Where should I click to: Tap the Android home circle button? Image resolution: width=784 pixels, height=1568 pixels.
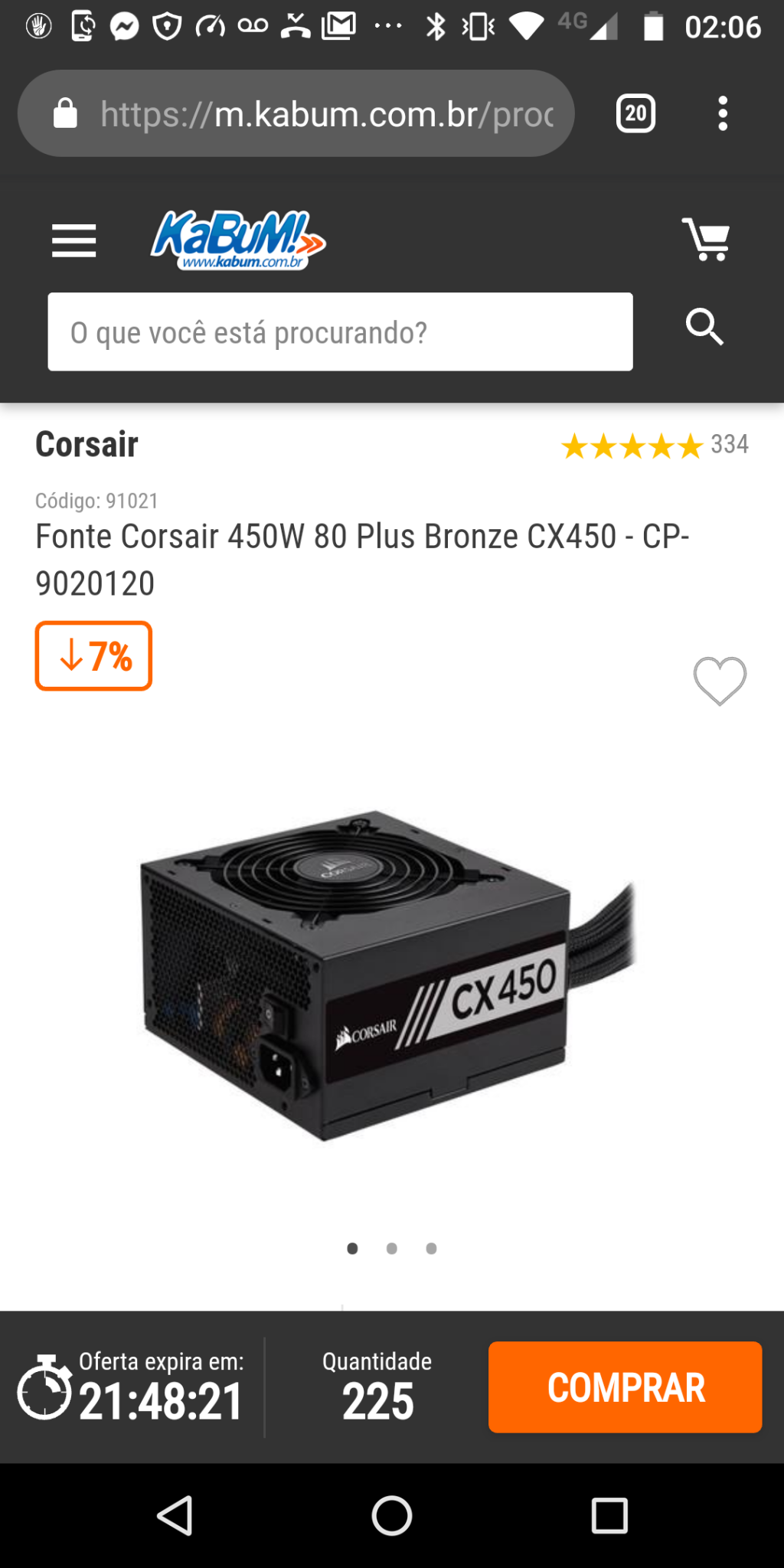392,1515
